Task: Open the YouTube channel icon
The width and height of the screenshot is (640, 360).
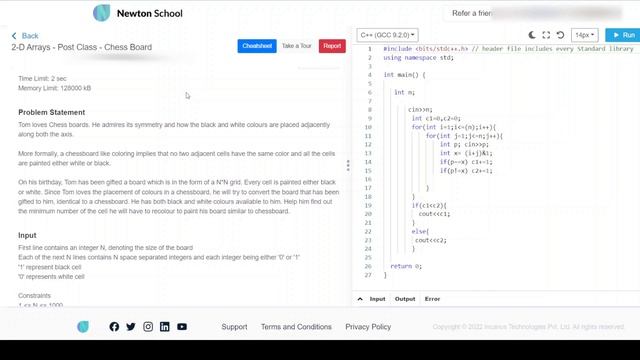Action: pos(182,327)
